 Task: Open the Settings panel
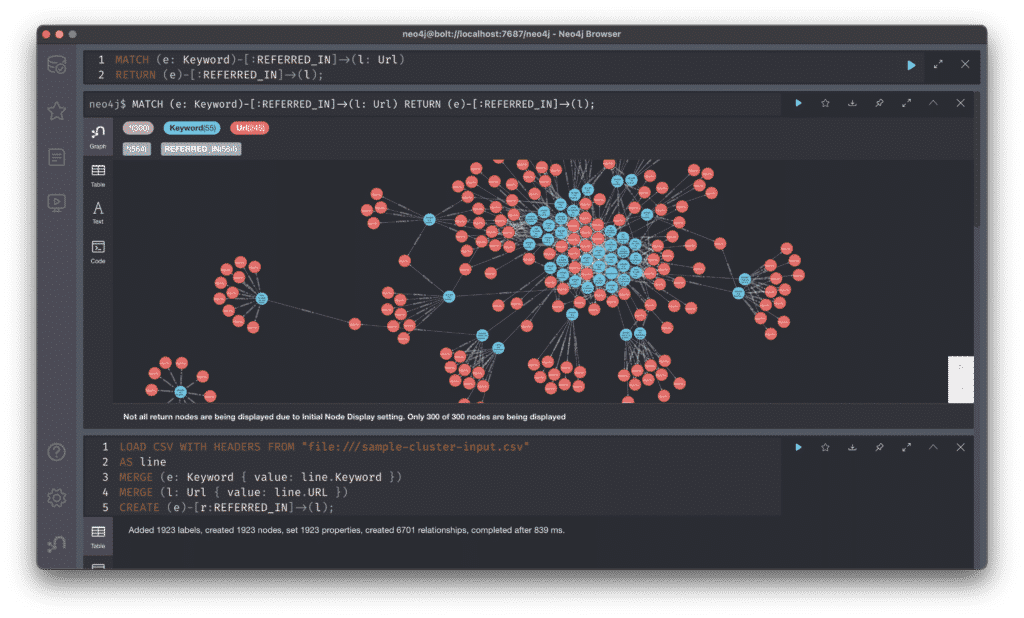click(57, 497)
